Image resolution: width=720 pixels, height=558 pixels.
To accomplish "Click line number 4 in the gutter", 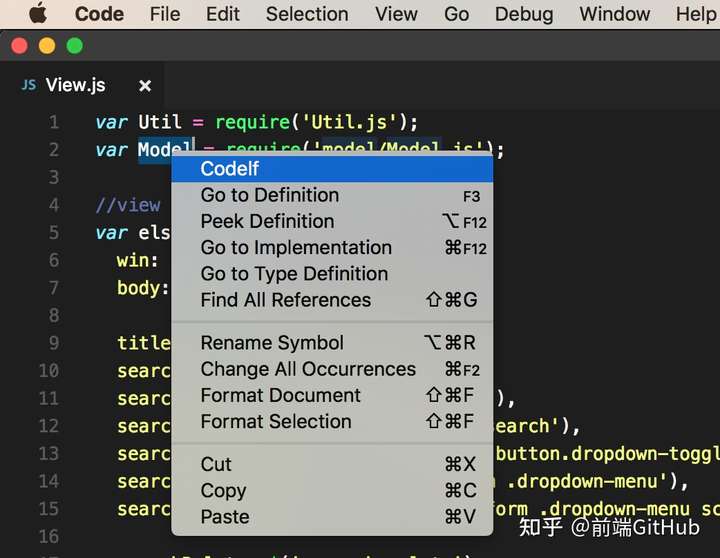I will click(x=54, y=205).
